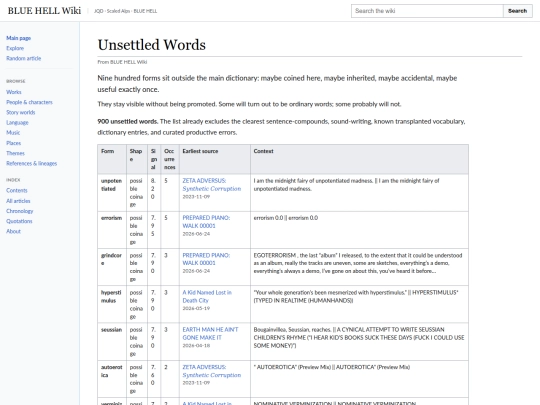This screenshot has height=405, width=540.
Task: Open PREPARED PIANO source in errorism row
Action: click(206, 222)
